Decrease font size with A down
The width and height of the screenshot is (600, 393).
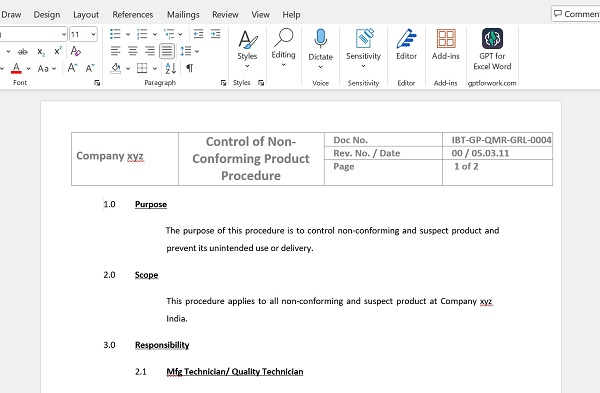(90, 68)
